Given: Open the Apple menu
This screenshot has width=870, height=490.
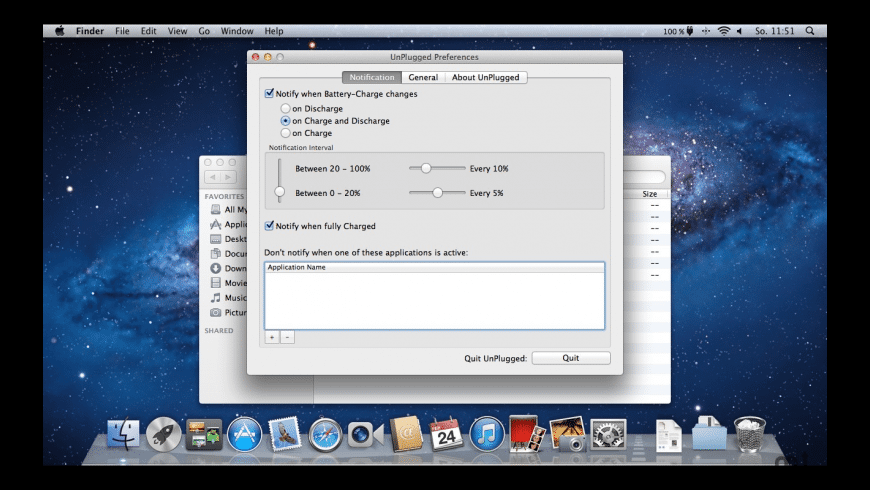Looking at the screenshot, I should 59,31.
